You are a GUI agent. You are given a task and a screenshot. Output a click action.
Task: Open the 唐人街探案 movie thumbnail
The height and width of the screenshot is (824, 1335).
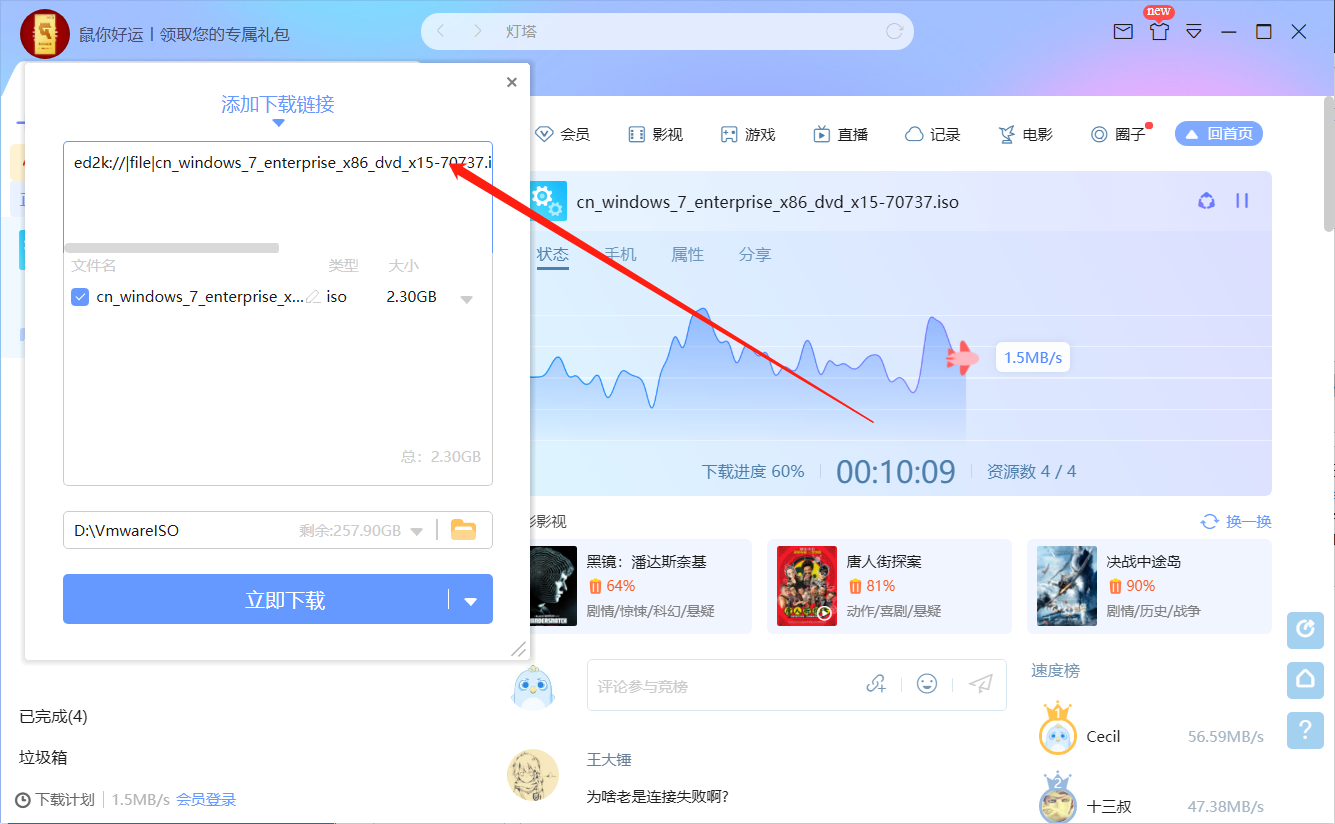(x=807, y=586)
